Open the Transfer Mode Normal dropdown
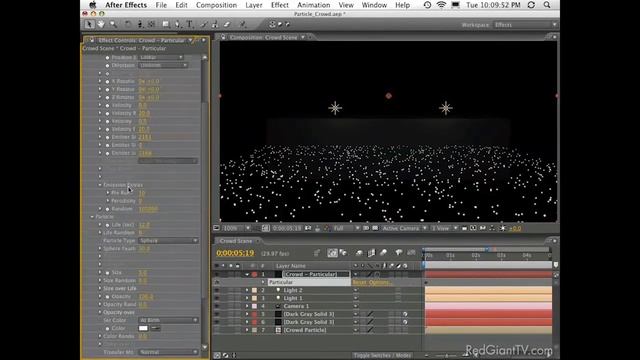This screenshot has width=640, height=360. tap(168, 352)
